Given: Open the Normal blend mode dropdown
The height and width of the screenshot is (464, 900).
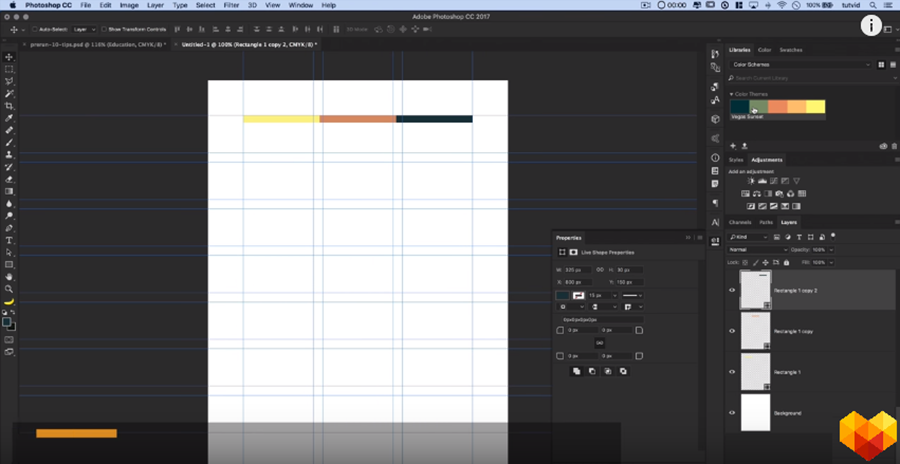Looking at the screenshot, I should pos(756,249).
